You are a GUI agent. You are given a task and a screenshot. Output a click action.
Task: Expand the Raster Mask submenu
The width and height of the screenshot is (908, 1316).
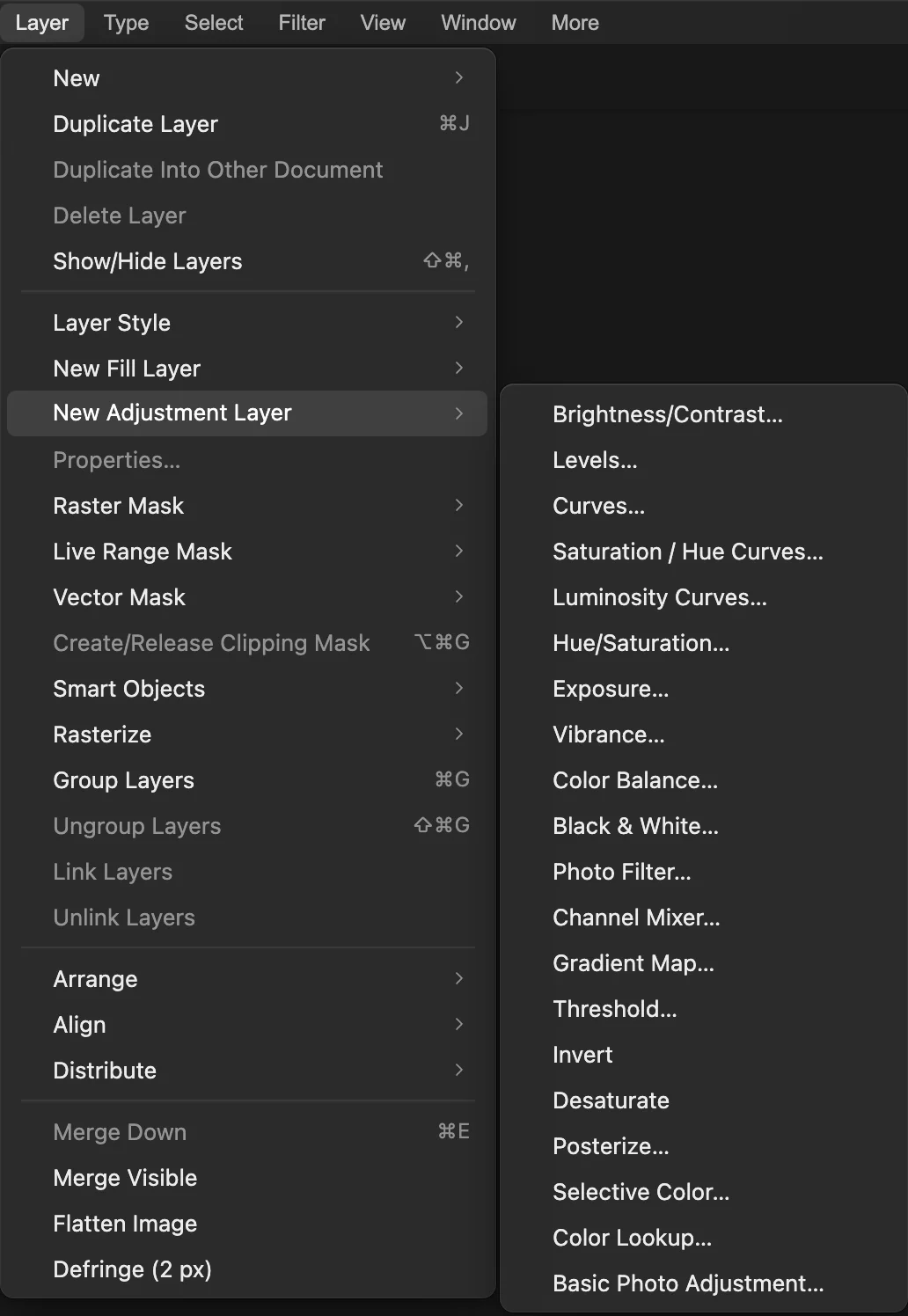(x=247, y=506)
